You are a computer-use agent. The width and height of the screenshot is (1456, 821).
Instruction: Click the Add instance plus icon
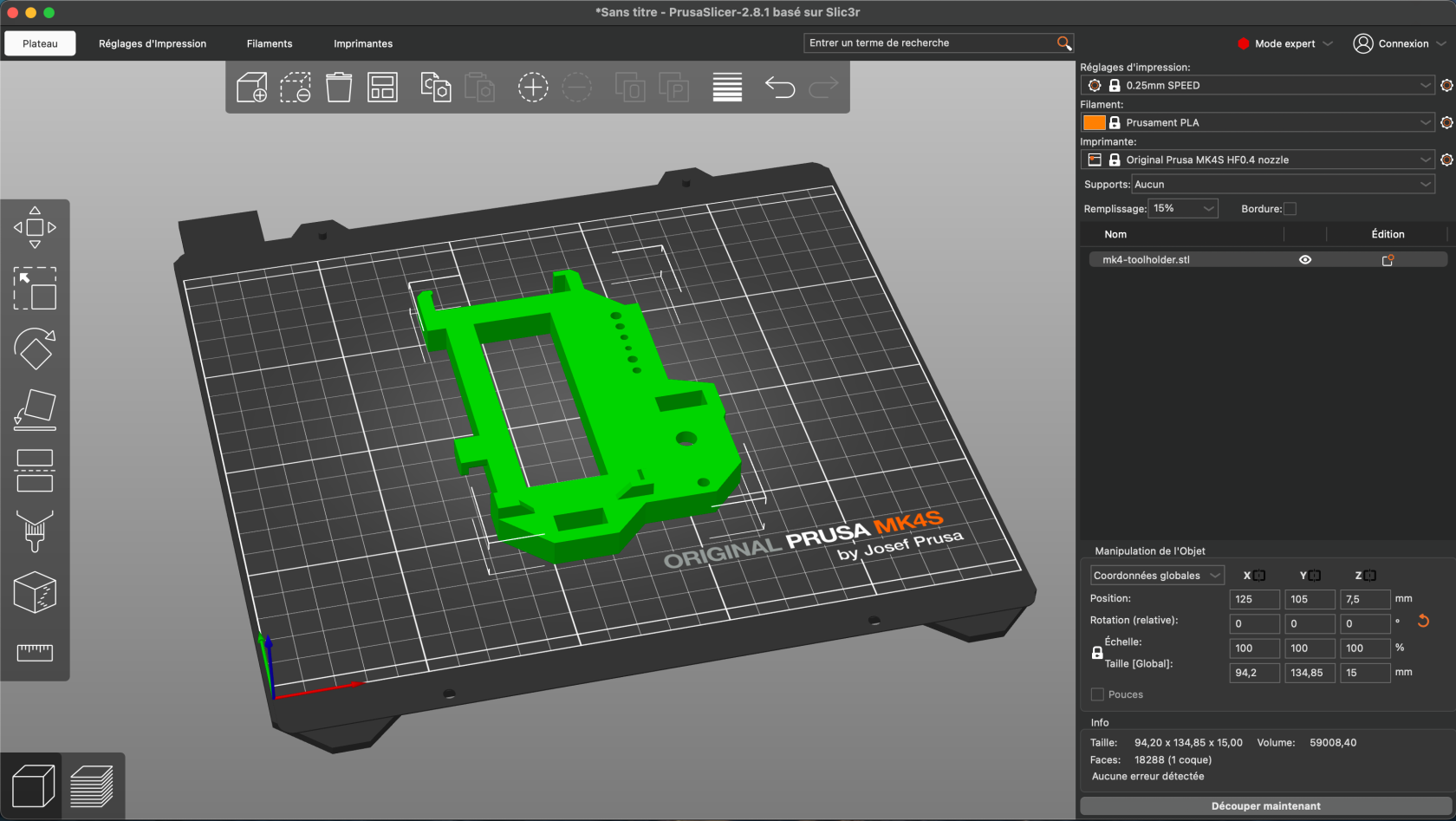click(x=533, y=88)
